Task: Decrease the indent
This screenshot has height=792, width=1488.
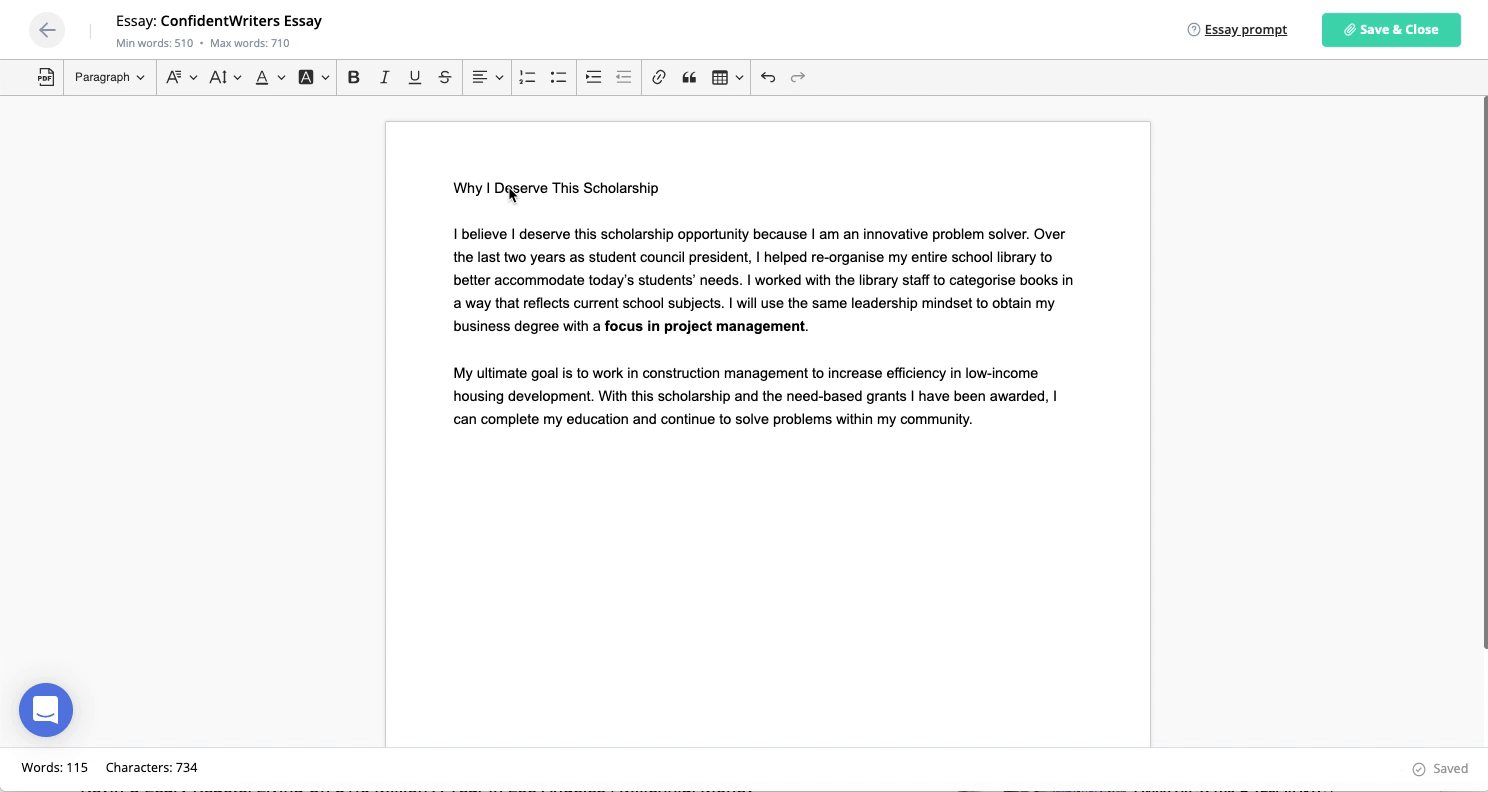Action: point(624,77)
